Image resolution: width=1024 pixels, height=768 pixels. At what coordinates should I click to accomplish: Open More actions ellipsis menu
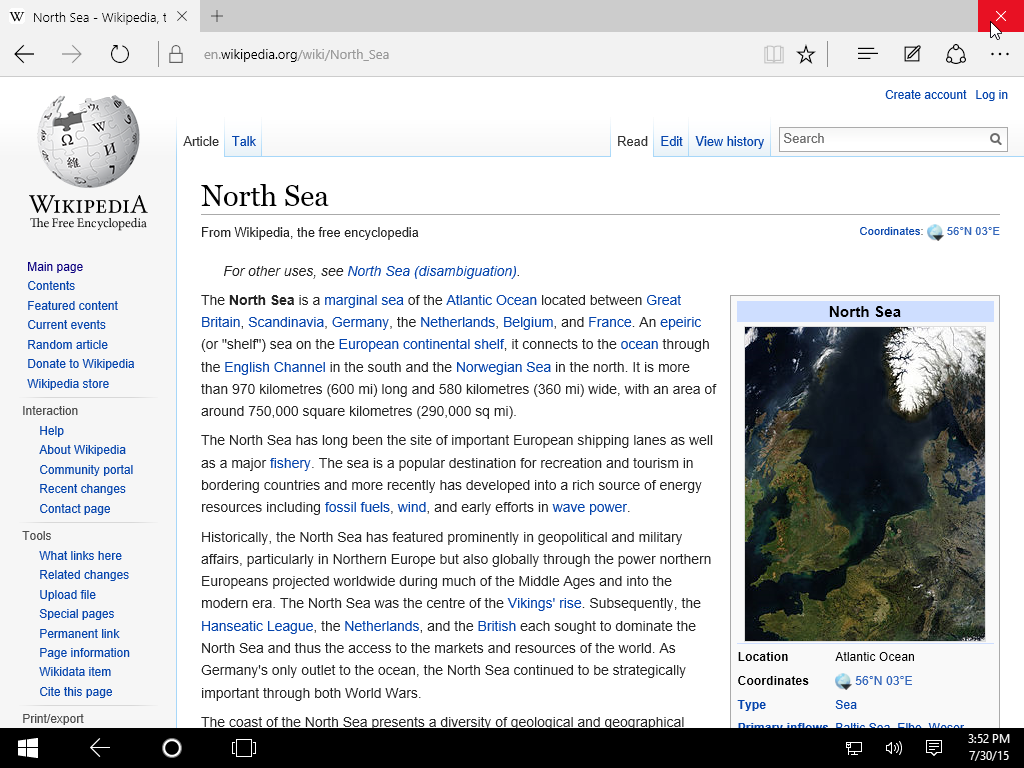click(1000, 54)
